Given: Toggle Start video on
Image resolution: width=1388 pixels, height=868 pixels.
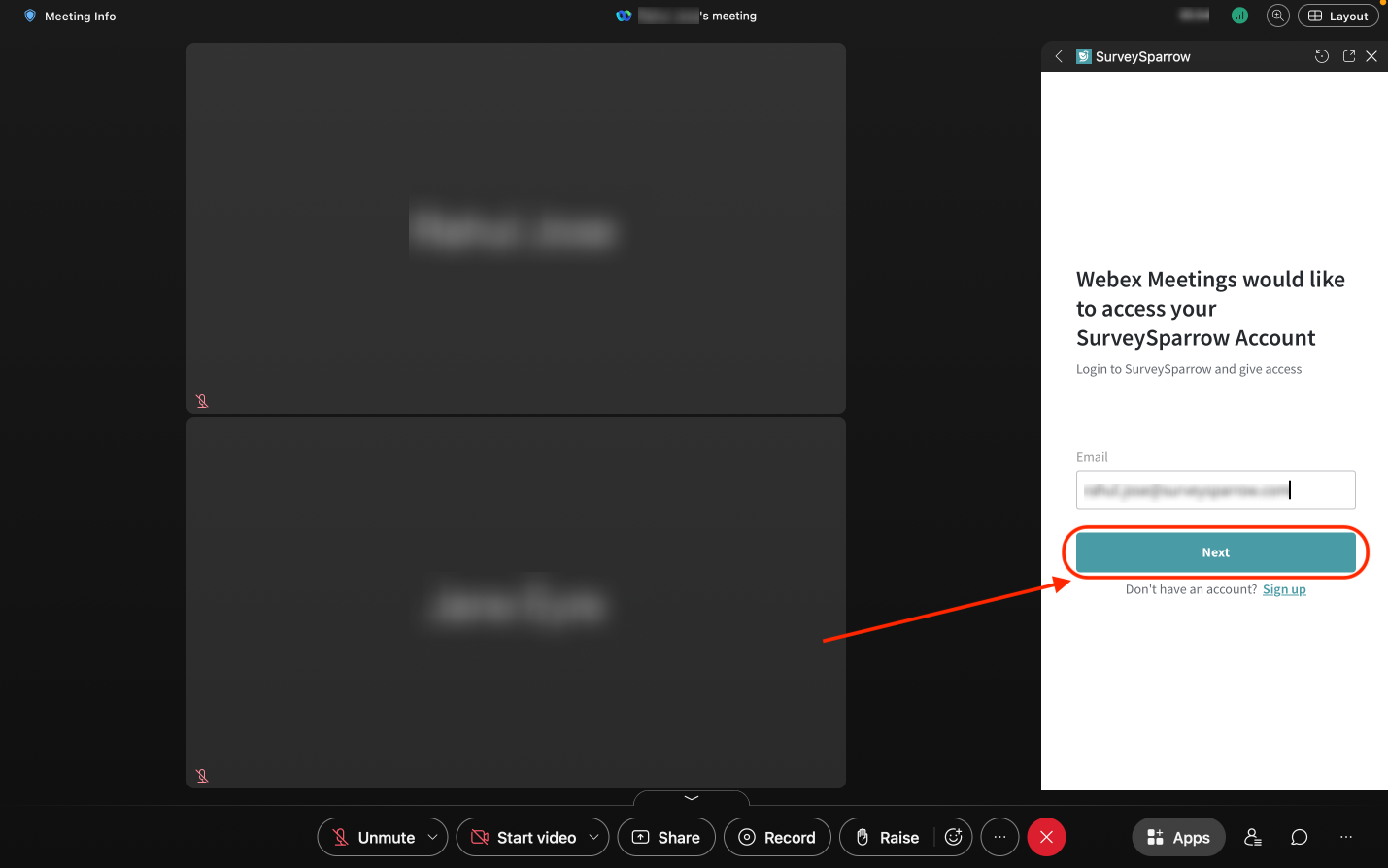Looking at the screenshot, I should 524,837.
